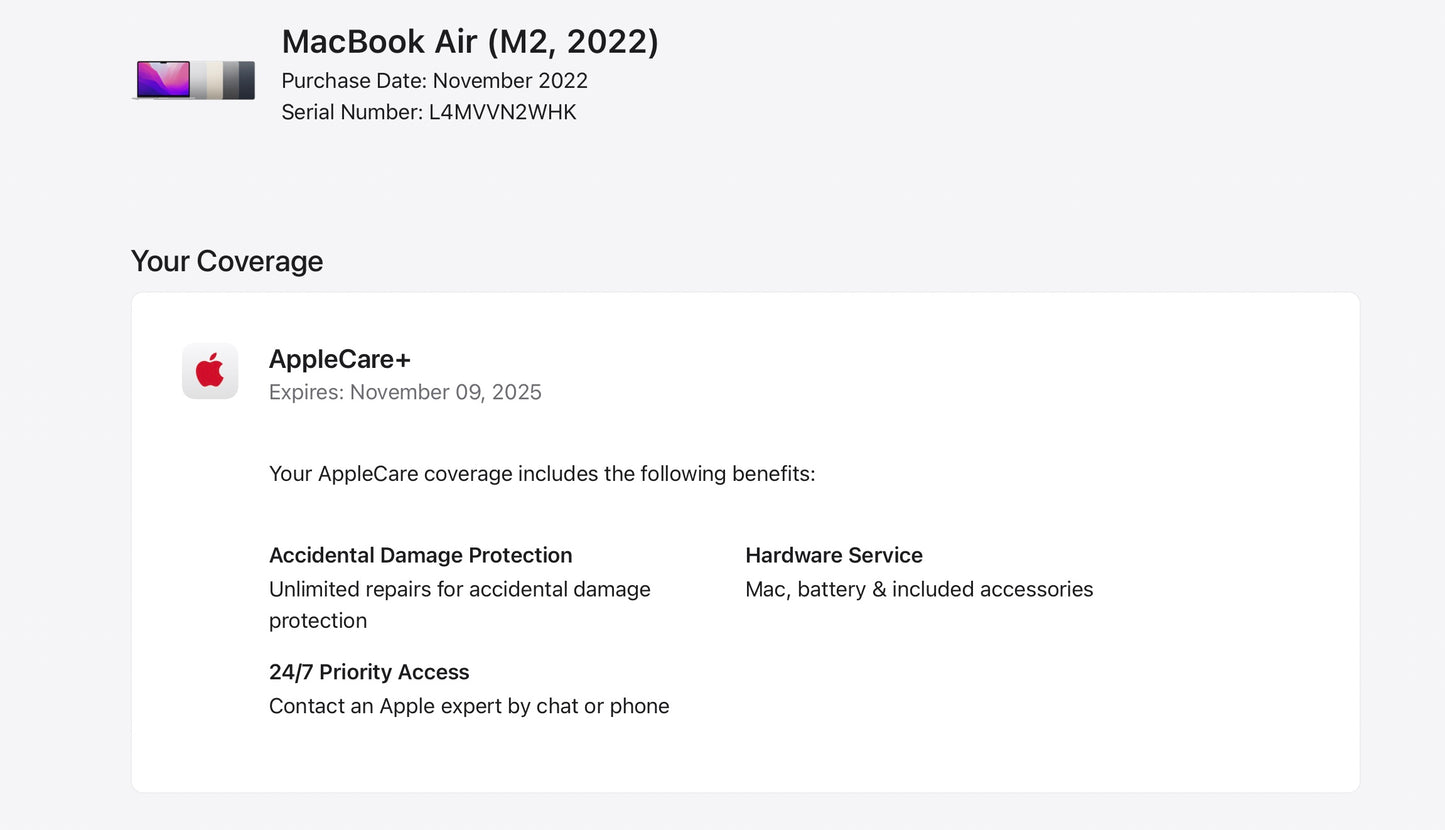Click the Purchase Date November 2022 line
1445x830 pixels.
pyautogui.click(x=434, y=81)
